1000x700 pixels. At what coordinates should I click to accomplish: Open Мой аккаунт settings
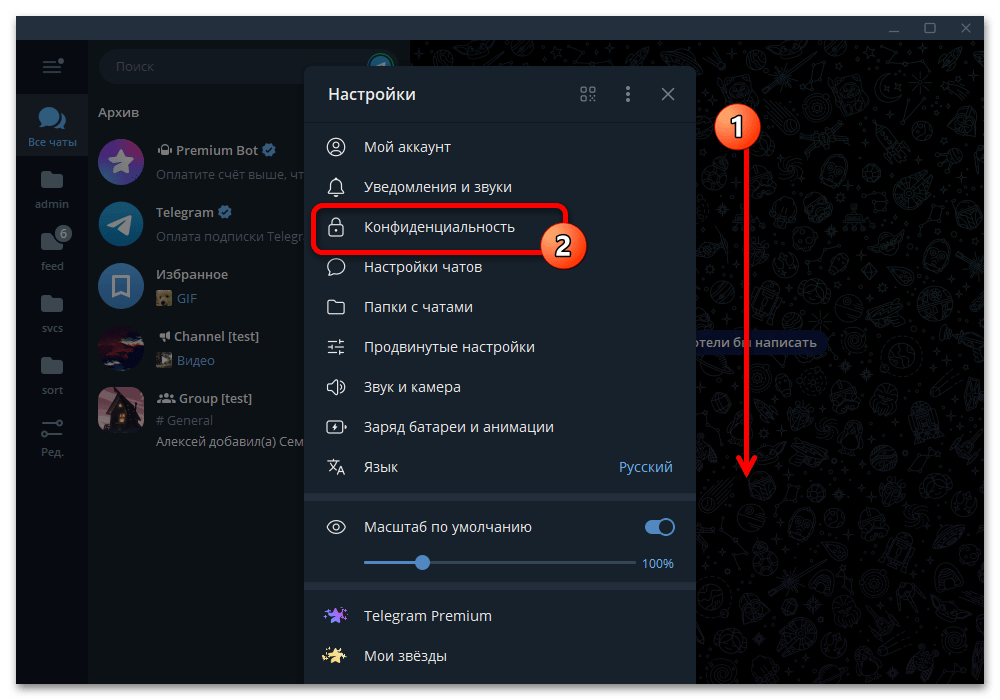click(499, 147)
